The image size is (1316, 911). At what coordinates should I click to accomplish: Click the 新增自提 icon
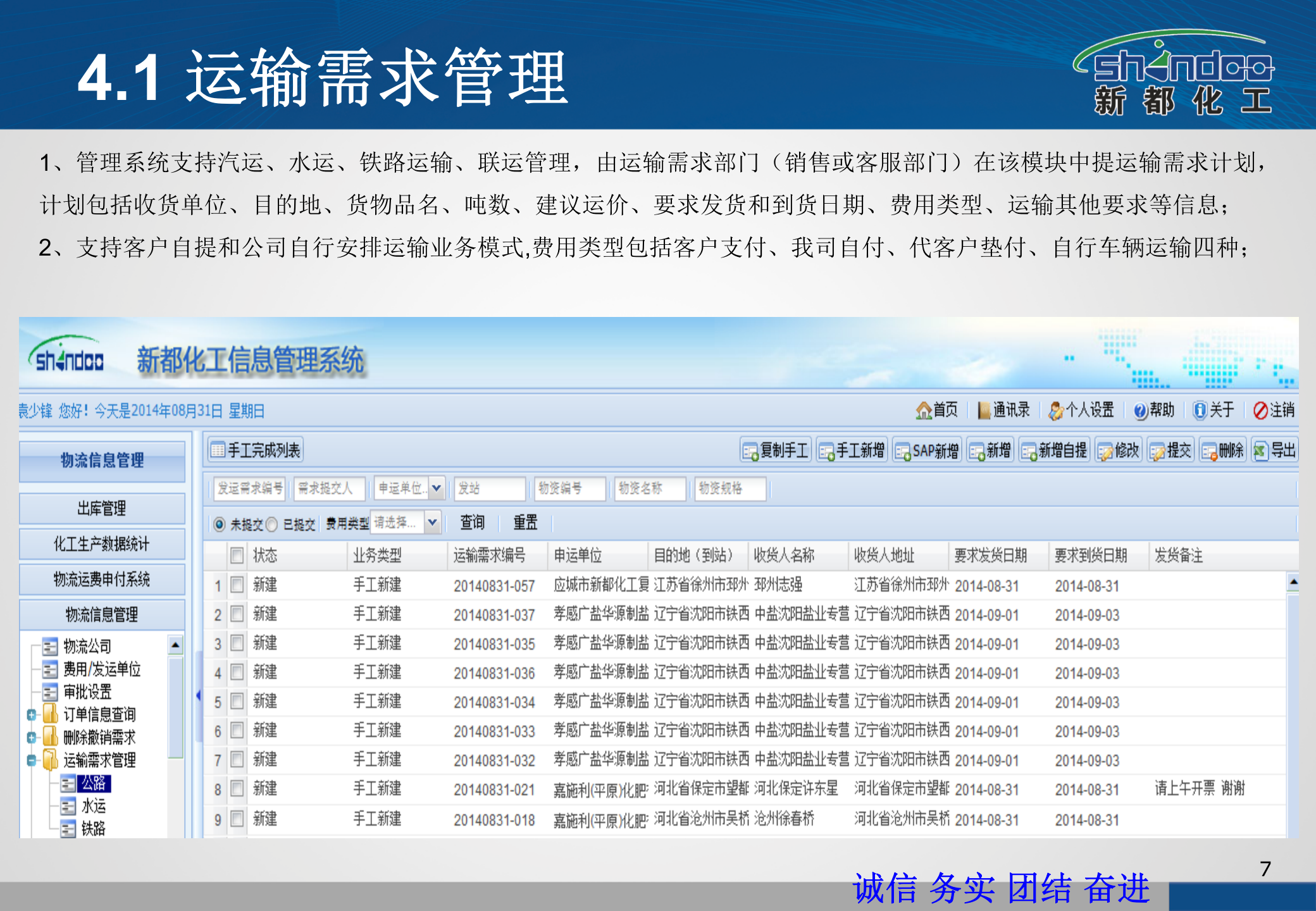pyautogui.click(x=1053, y=450)
